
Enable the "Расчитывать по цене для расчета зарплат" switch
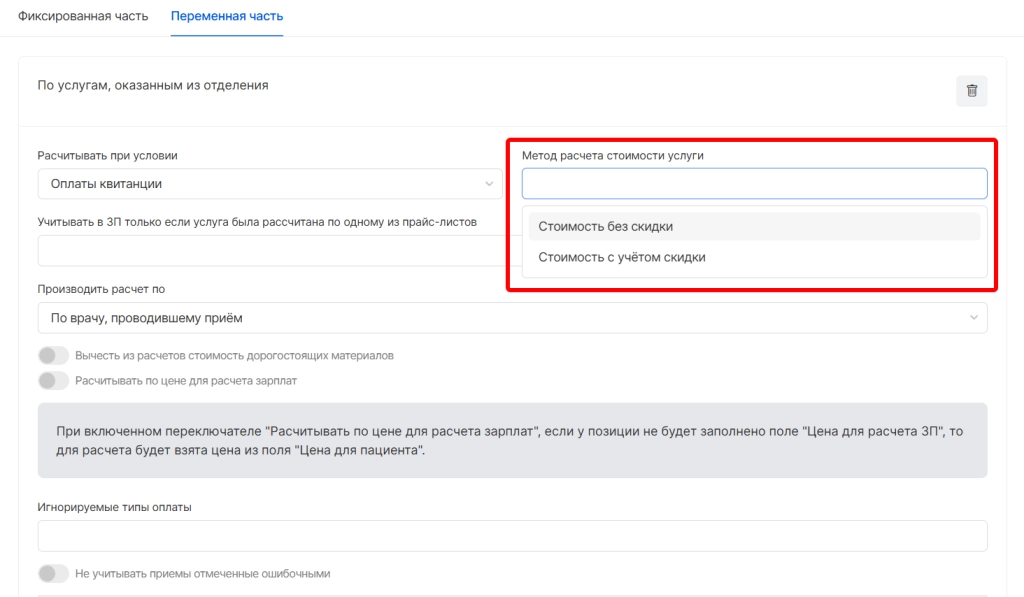click(53, 380)
